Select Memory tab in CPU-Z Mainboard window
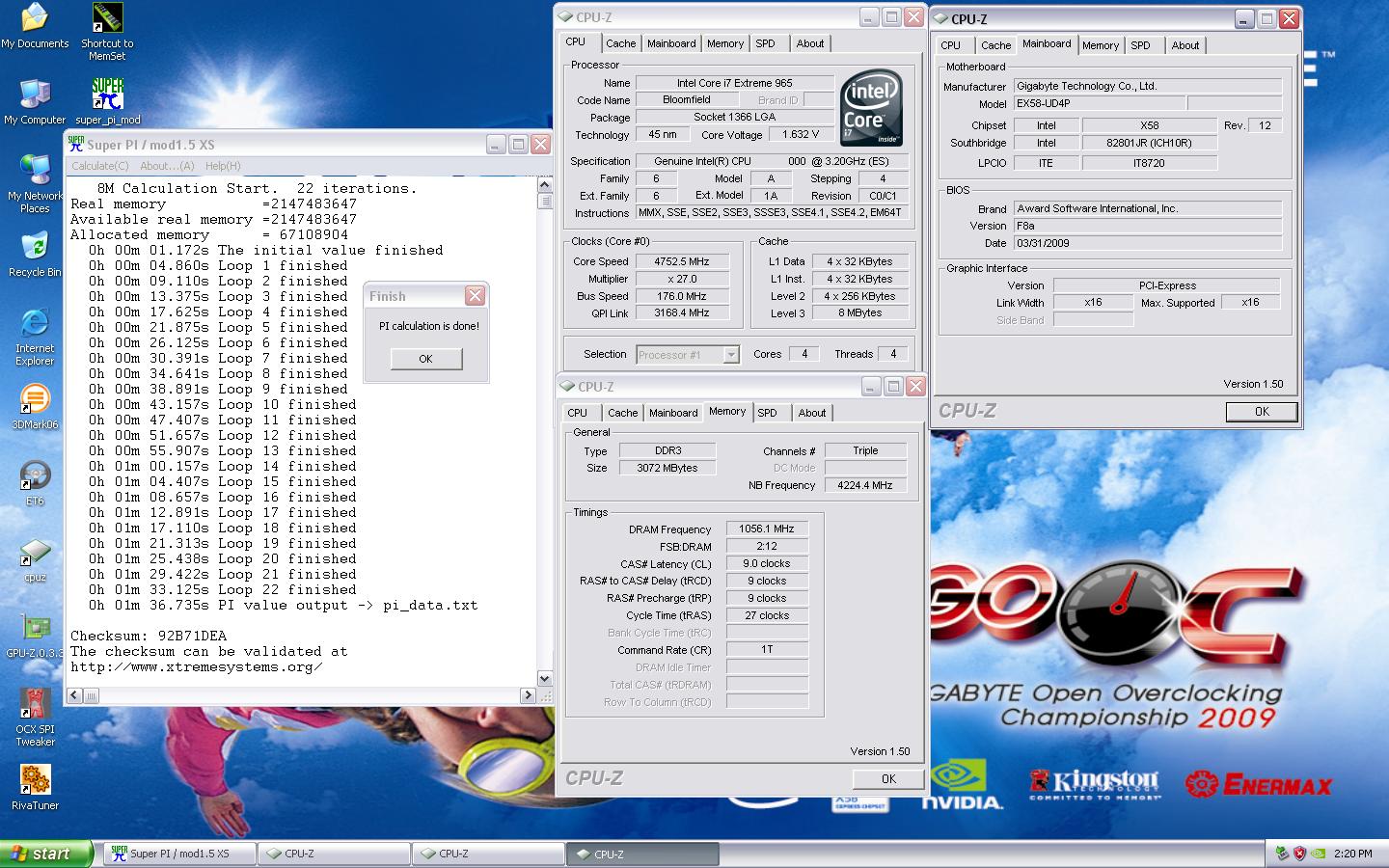Image resolution: width=1389 pixels, height=868 pixels. (x=1101, y=45)
